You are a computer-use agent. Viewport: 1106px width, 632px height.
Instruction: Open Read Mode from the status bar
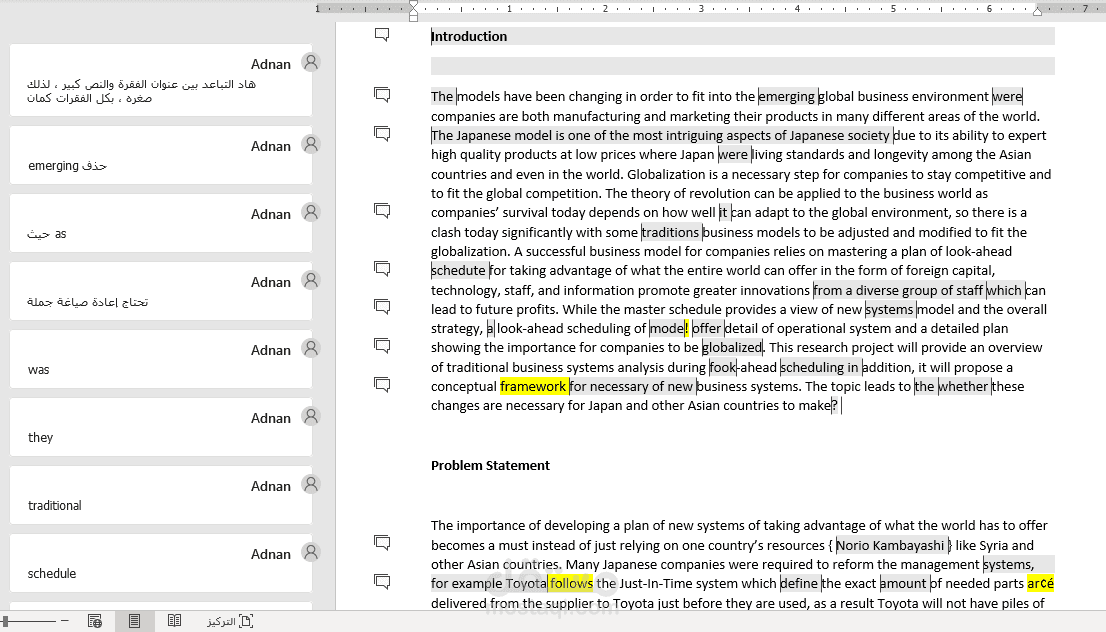coord(174,620)
